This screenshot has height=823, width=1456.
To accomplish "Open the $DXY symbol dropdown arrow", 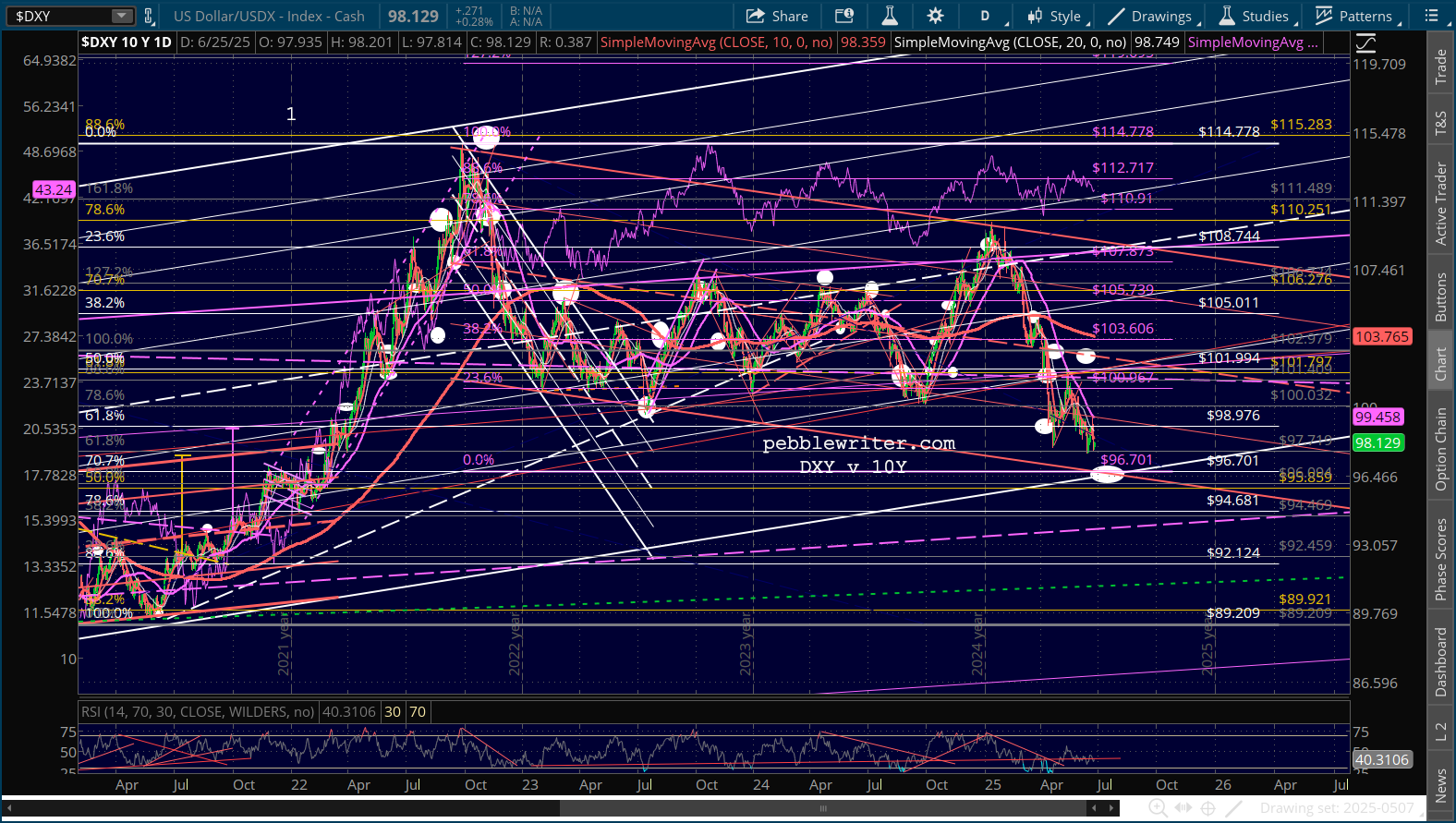I will (121, 16).
